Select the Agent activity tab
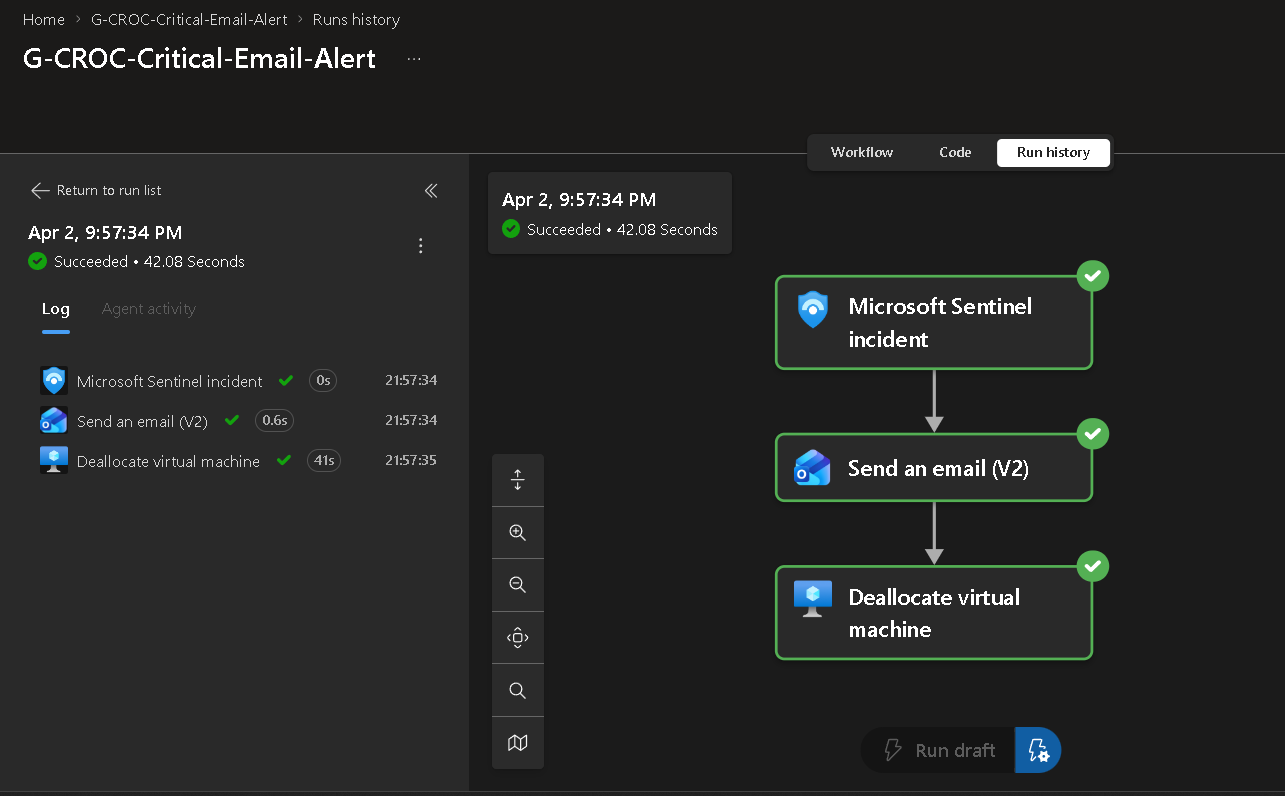 tap(148, 309)
